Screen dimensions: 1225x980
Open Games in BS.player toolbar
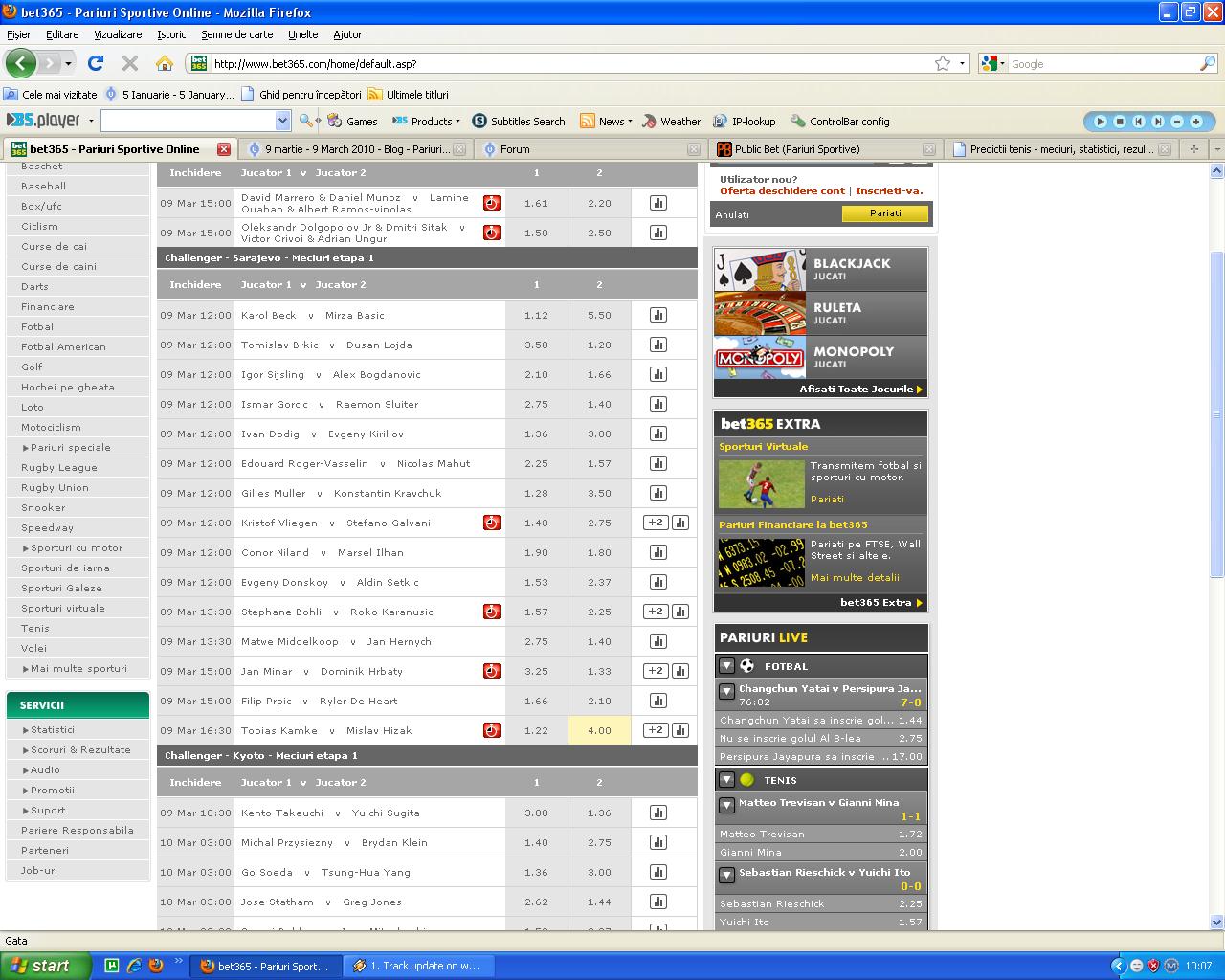pos(352,122)
